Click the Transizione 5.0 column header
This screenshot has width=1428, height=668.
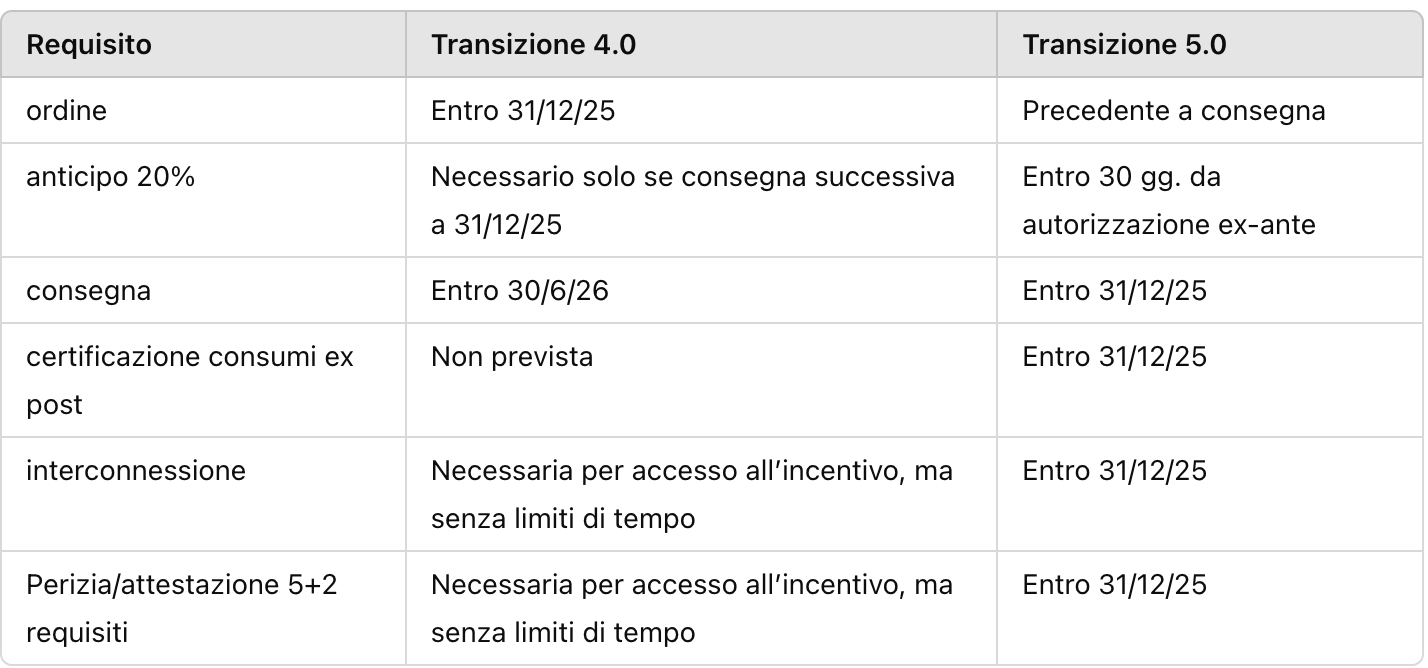pos(1124,46)
